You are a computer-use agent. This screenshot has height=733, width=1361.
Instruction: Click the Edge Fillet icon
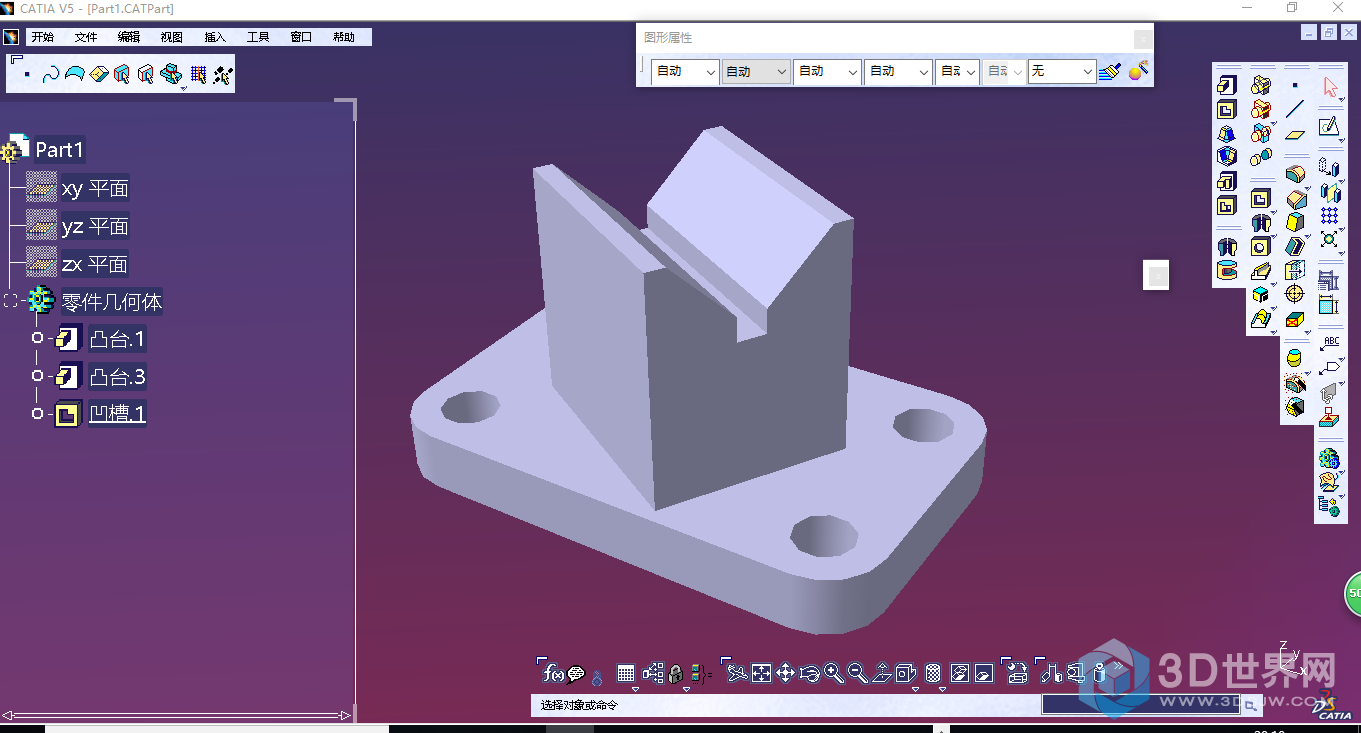(x=1295, y=174)
